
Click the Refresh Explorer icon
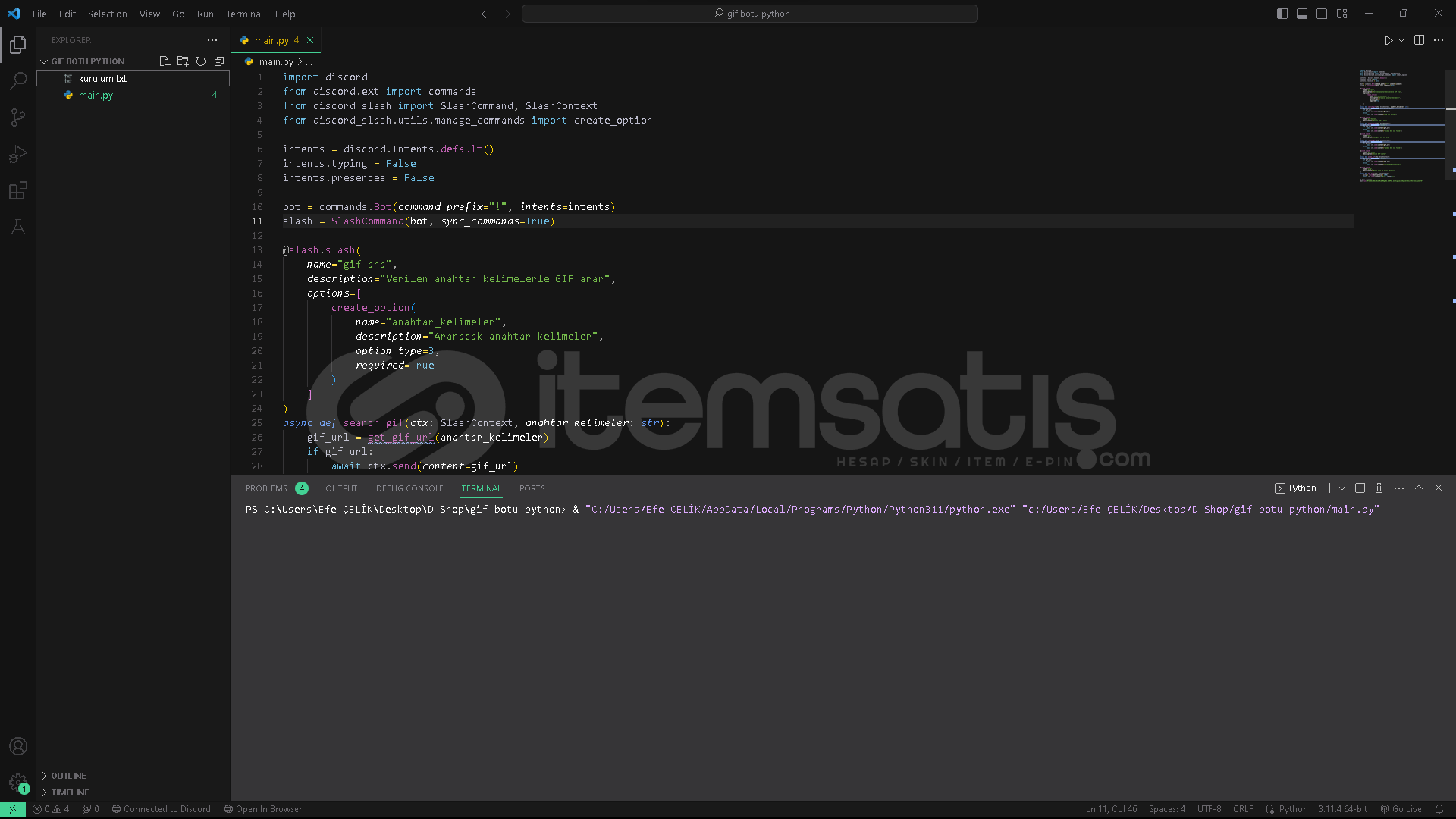(x=201, y=61)
